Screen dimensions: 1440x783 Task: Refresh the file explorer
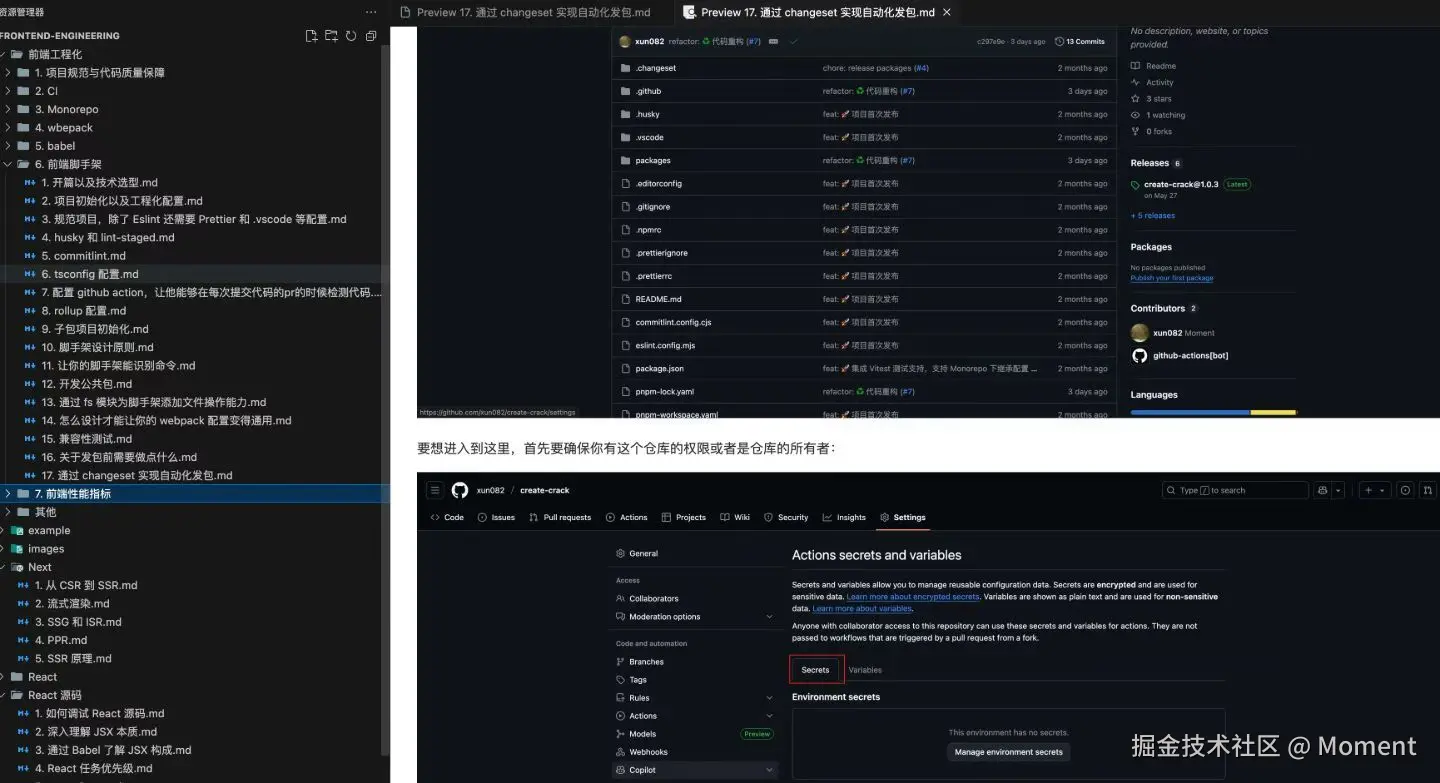click(351, 36)
